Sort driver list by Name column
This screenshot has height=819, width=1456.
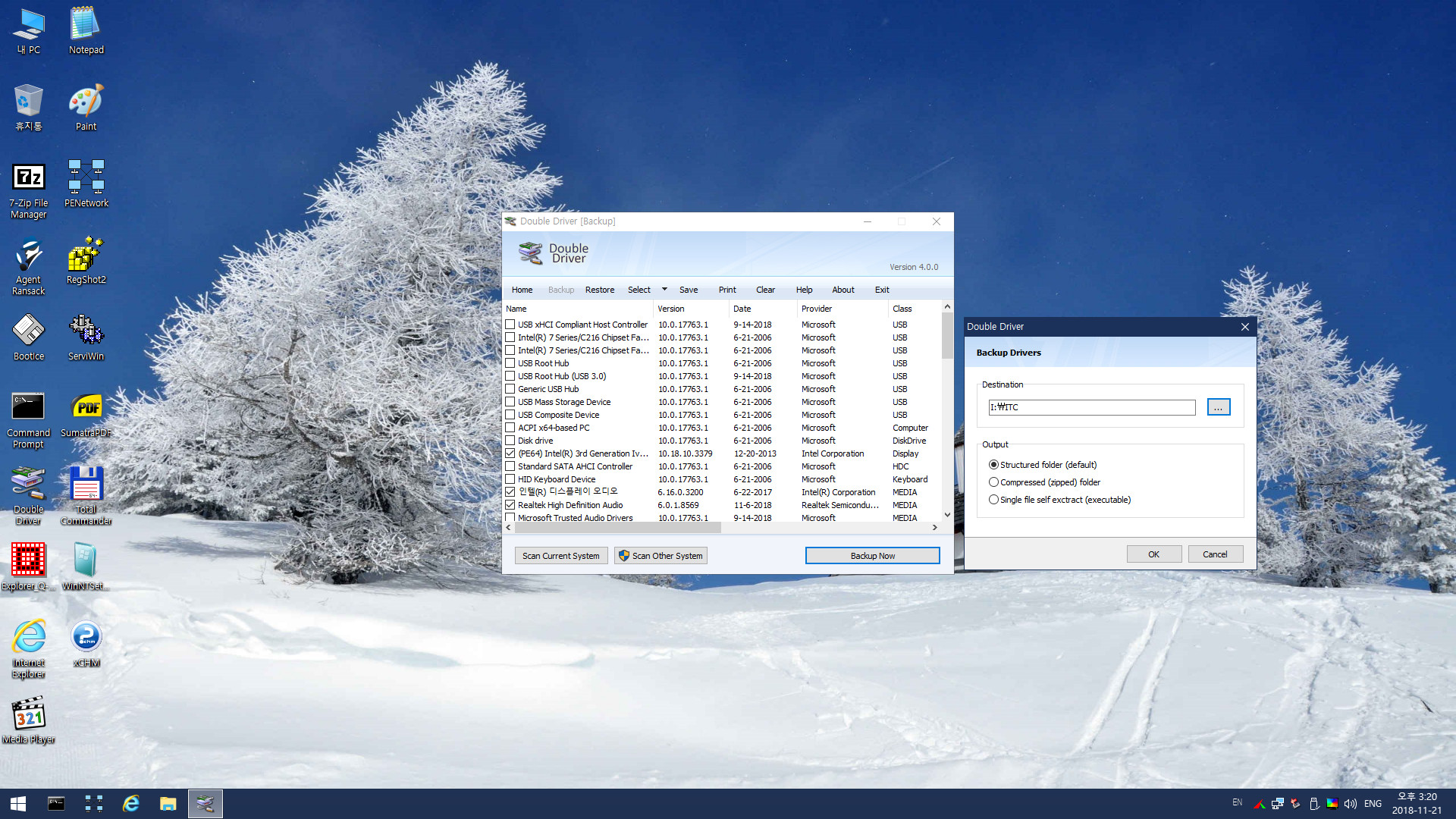coord(578,309)
